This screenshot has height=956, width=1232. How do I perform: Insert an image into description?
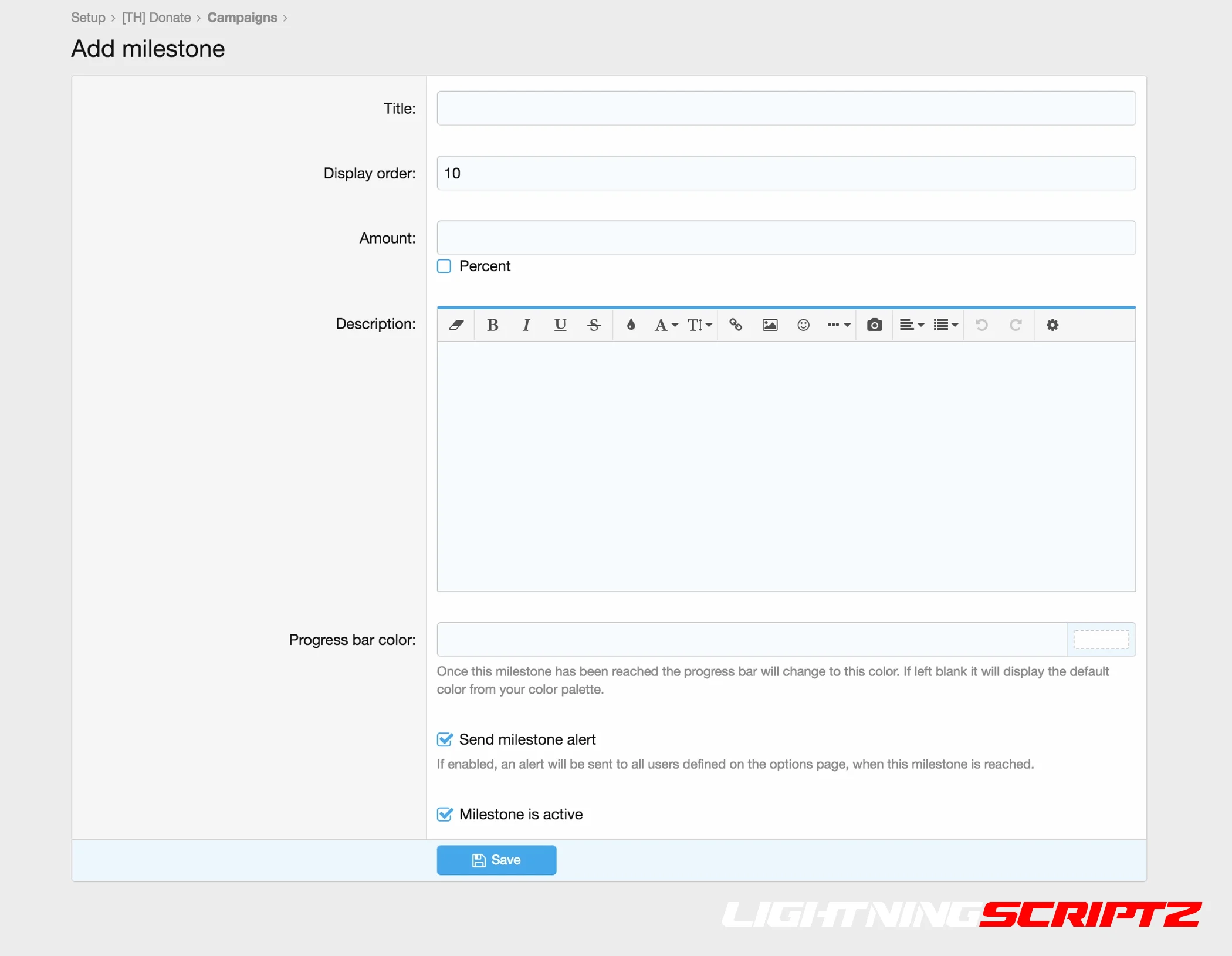pos(770,325)
